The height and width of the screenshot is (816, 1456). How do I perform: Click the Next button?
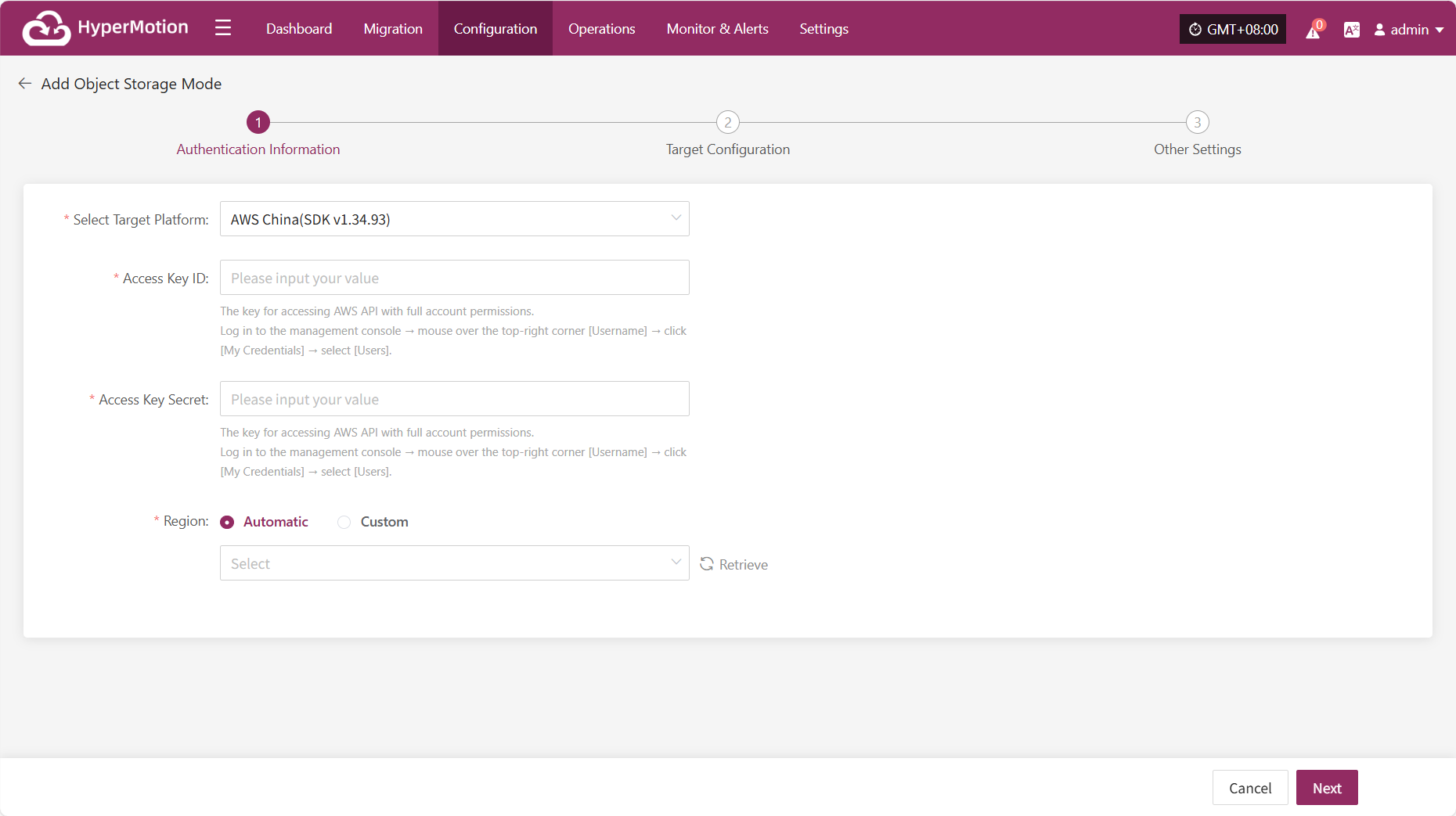(x=1327, y=788)
